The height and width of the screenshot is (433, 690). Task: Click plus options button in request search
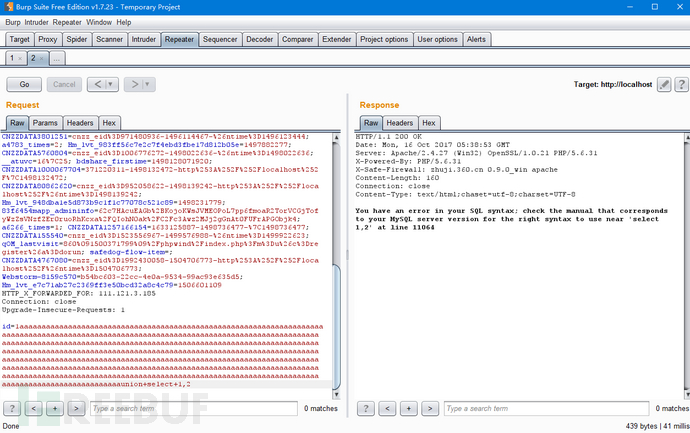55,408
